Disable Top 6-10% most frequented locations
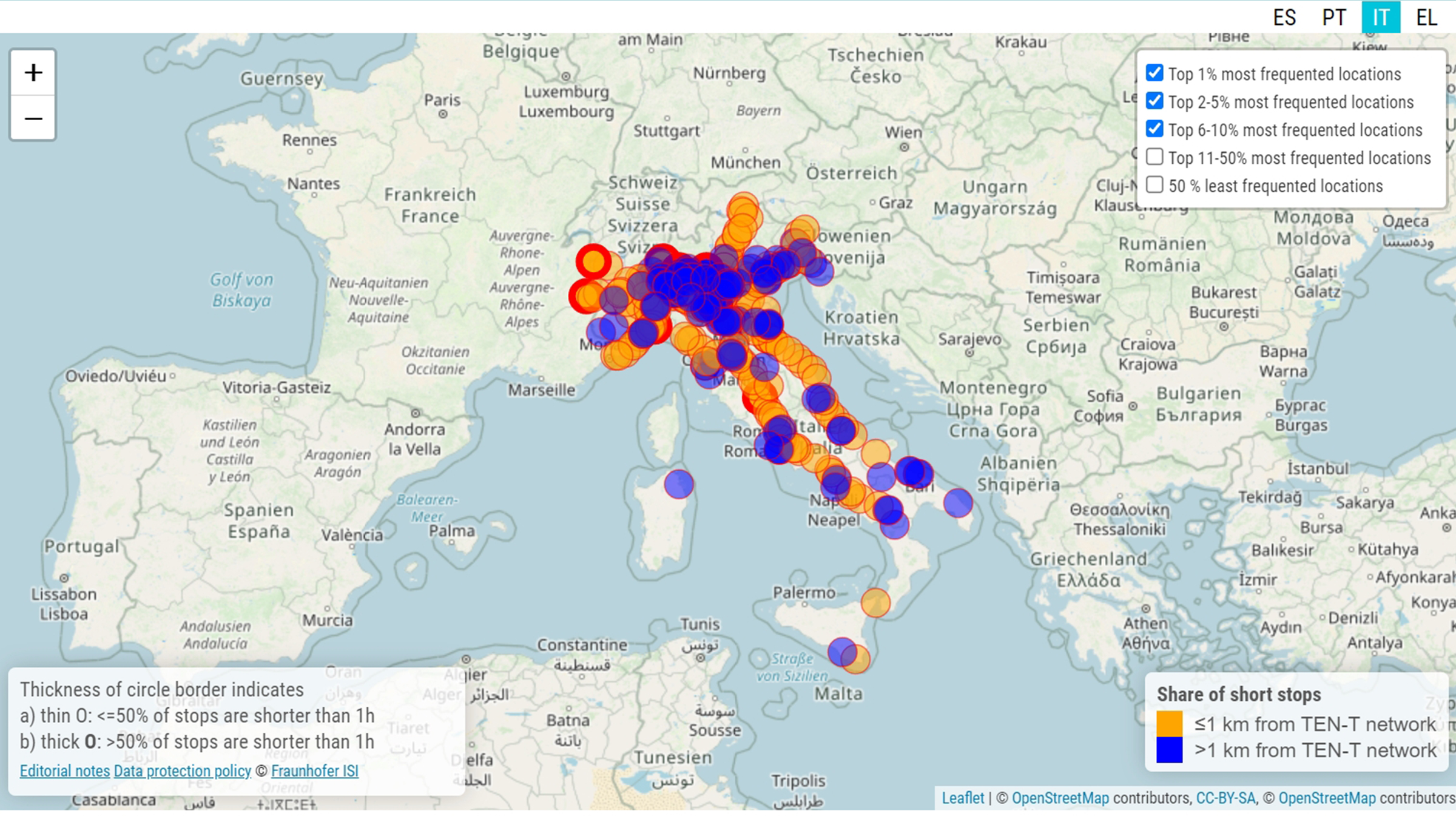The height and width of the screenshot is (819, 1456). (x=1154, y=129)
